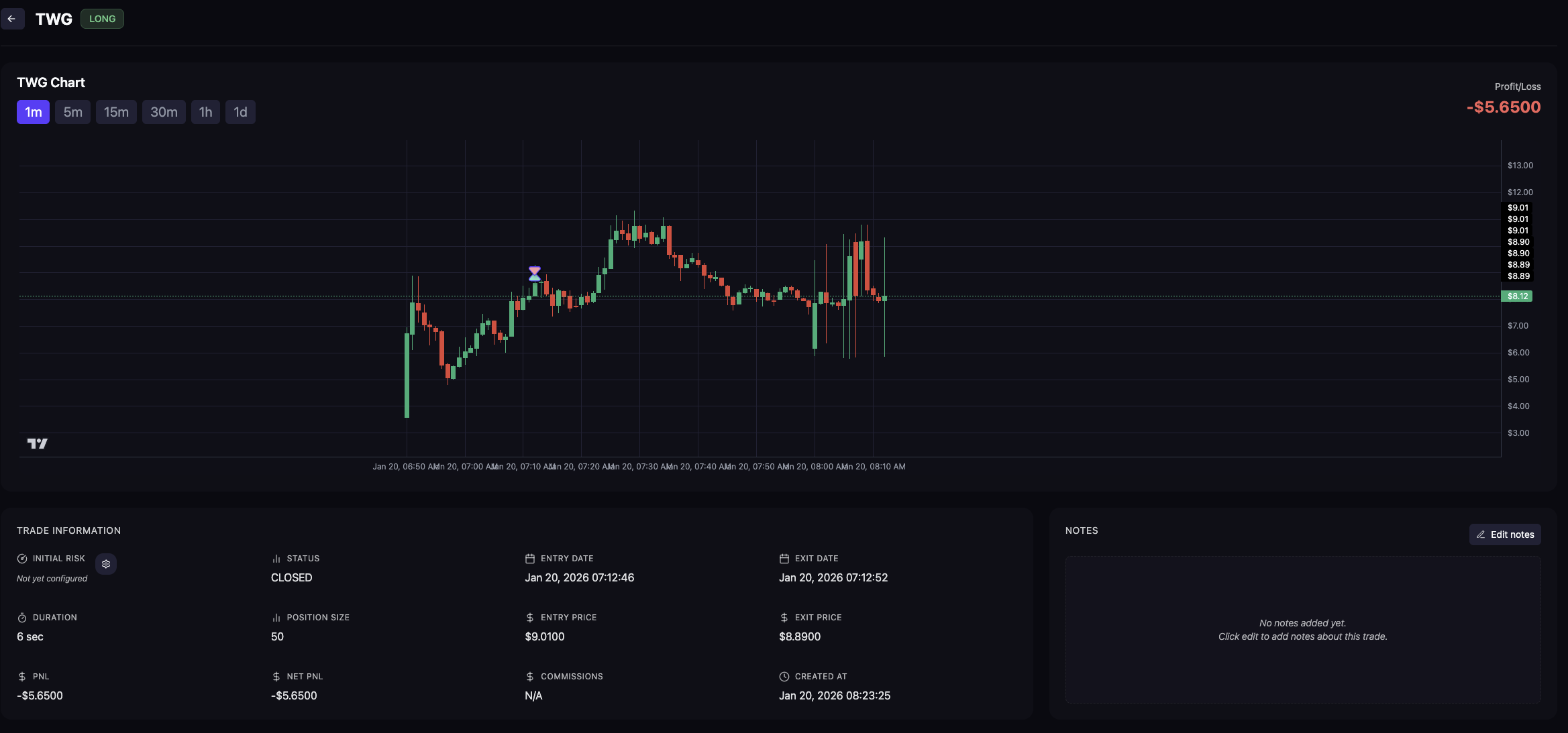Image resolution: width=1568 pixels, height=733 pixels.
Task: Click the TradingView logo on chart
Action: coord(38,443)
